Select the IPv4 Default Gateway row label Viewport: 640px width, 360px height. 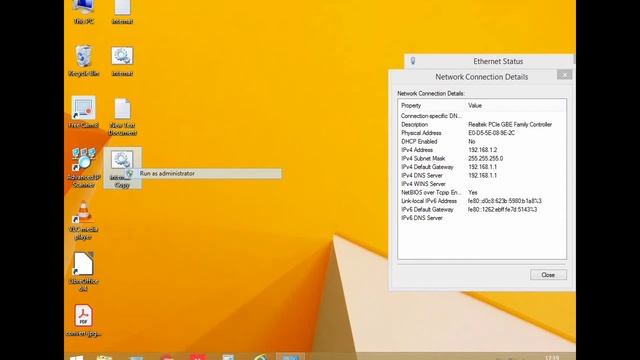pyautogui.click(x=427, y=167)
